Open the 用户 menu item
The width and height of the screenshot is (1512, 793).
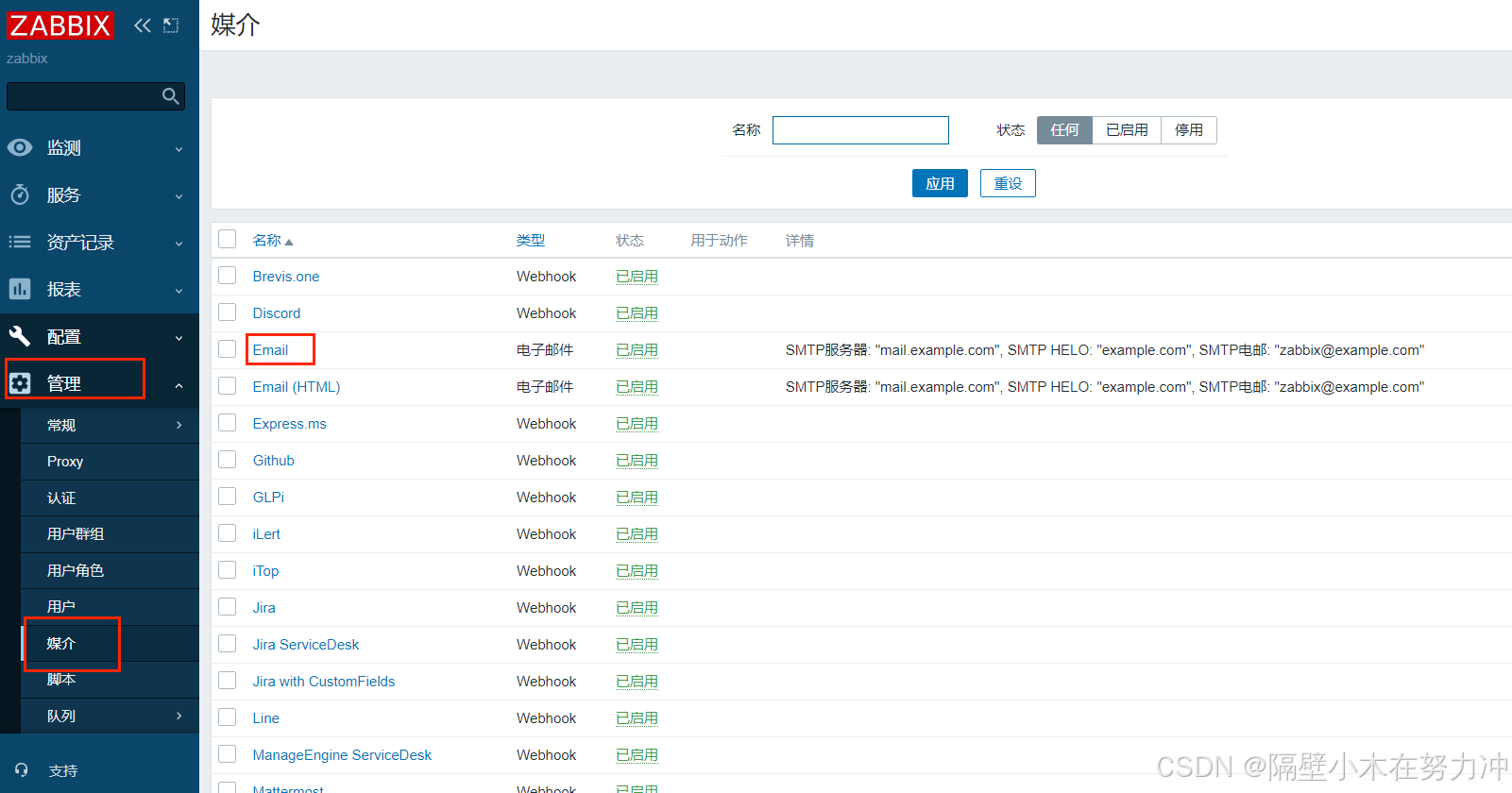pos(110,607)
